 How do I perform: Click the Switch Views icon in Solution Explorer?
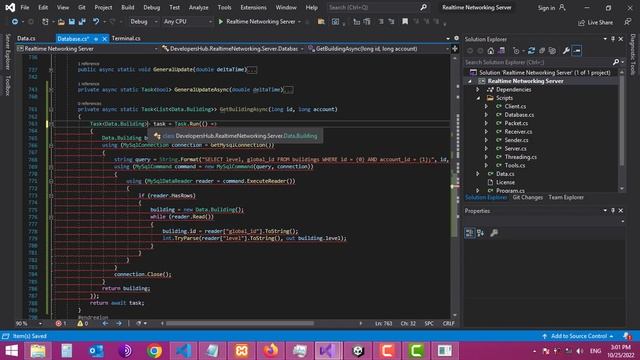[x=501, y=51]
